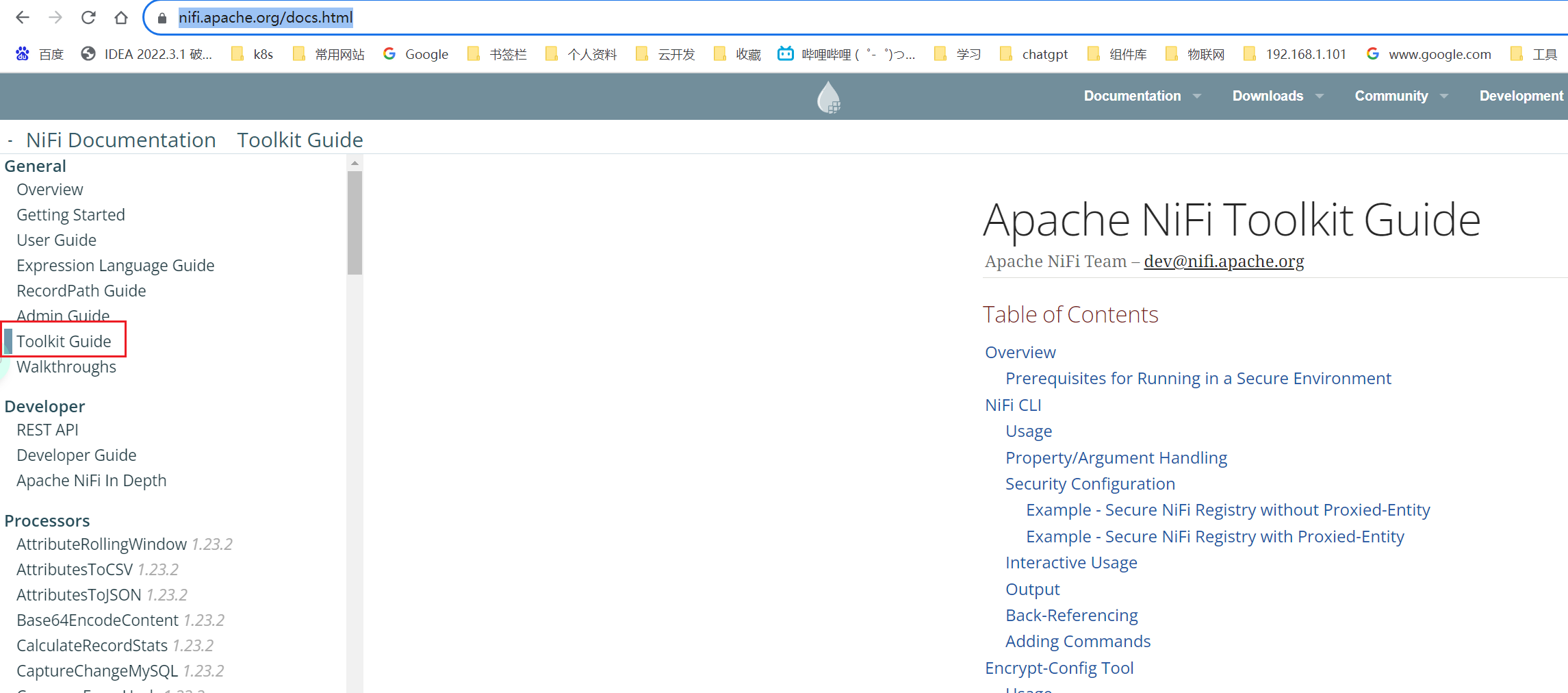1568x693 pixels.
Task: Expand the Downloads dropdown menu
Action: [x=1277, y=96]
